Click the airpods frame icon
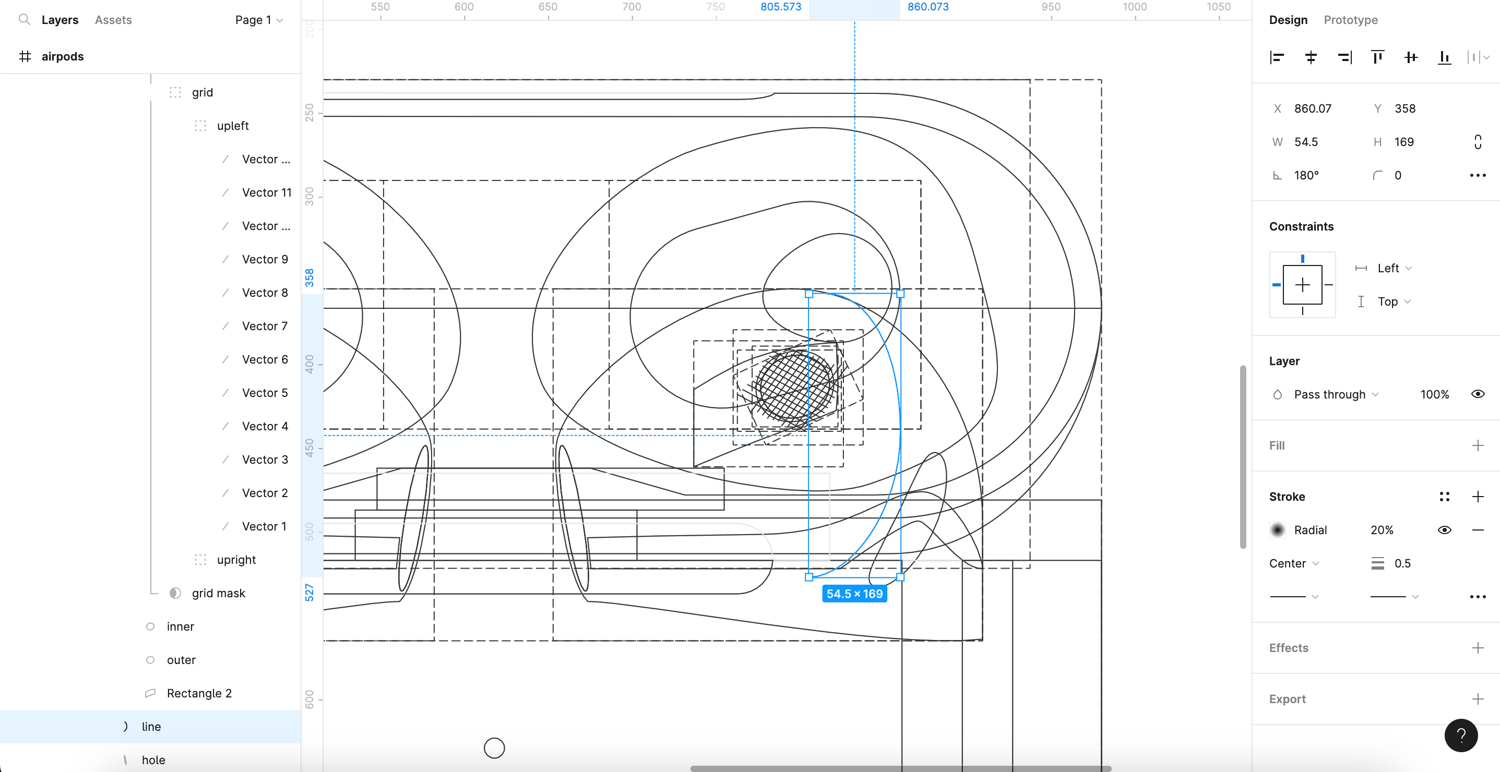 click(x=25, y=57)
